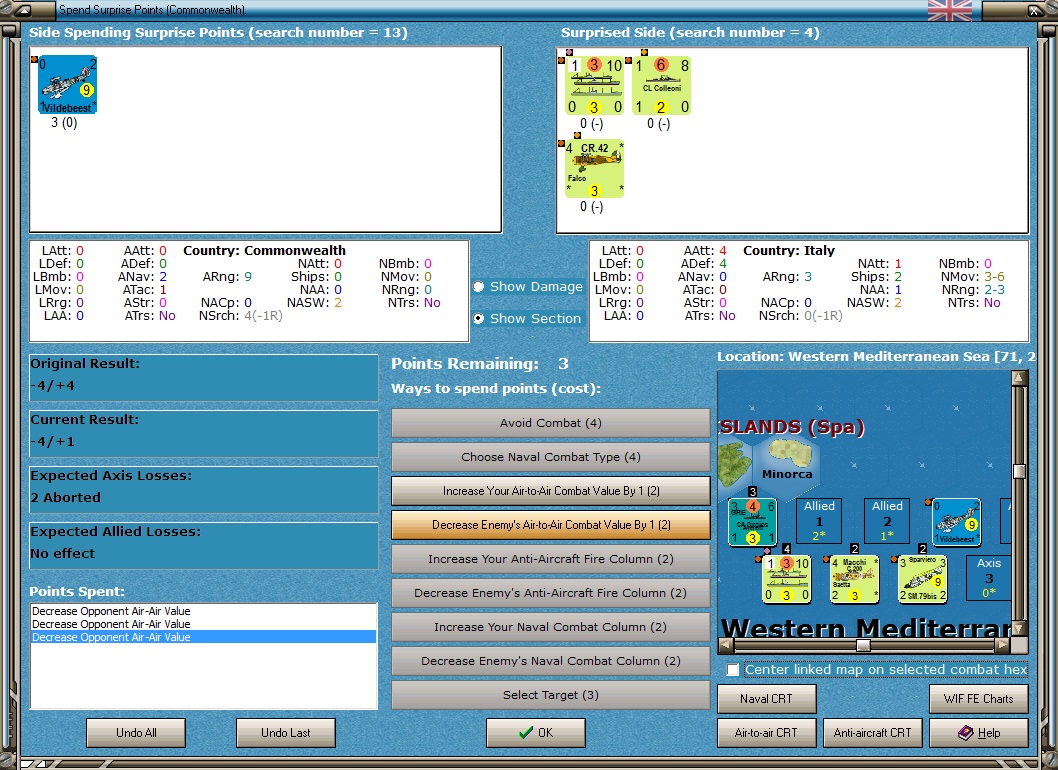This screenshot has height=770, width=1058.
Task: Click the Vildebeest counter on the map
Action: 956,522
